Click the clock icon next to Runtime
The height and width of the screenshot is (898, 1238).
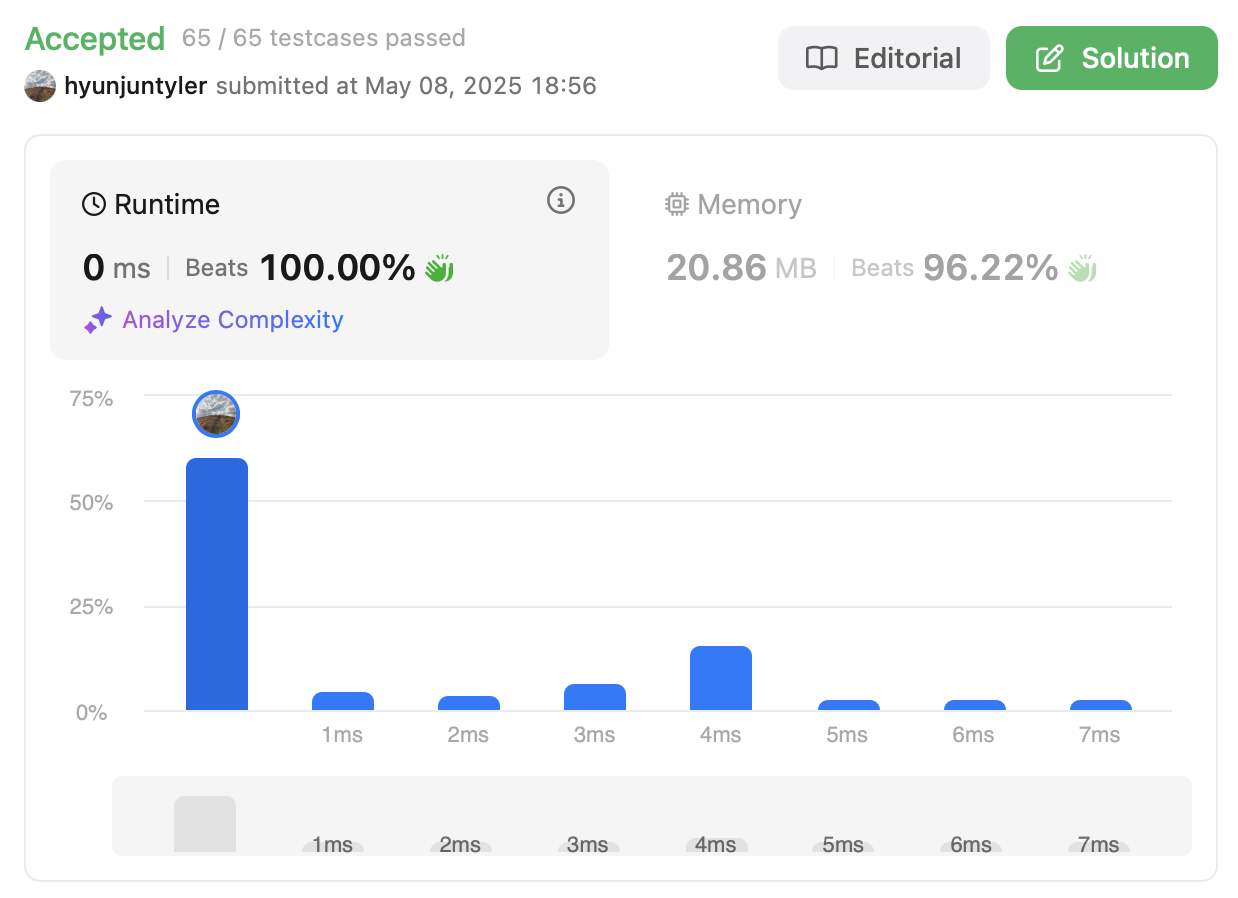click(94, 204)
